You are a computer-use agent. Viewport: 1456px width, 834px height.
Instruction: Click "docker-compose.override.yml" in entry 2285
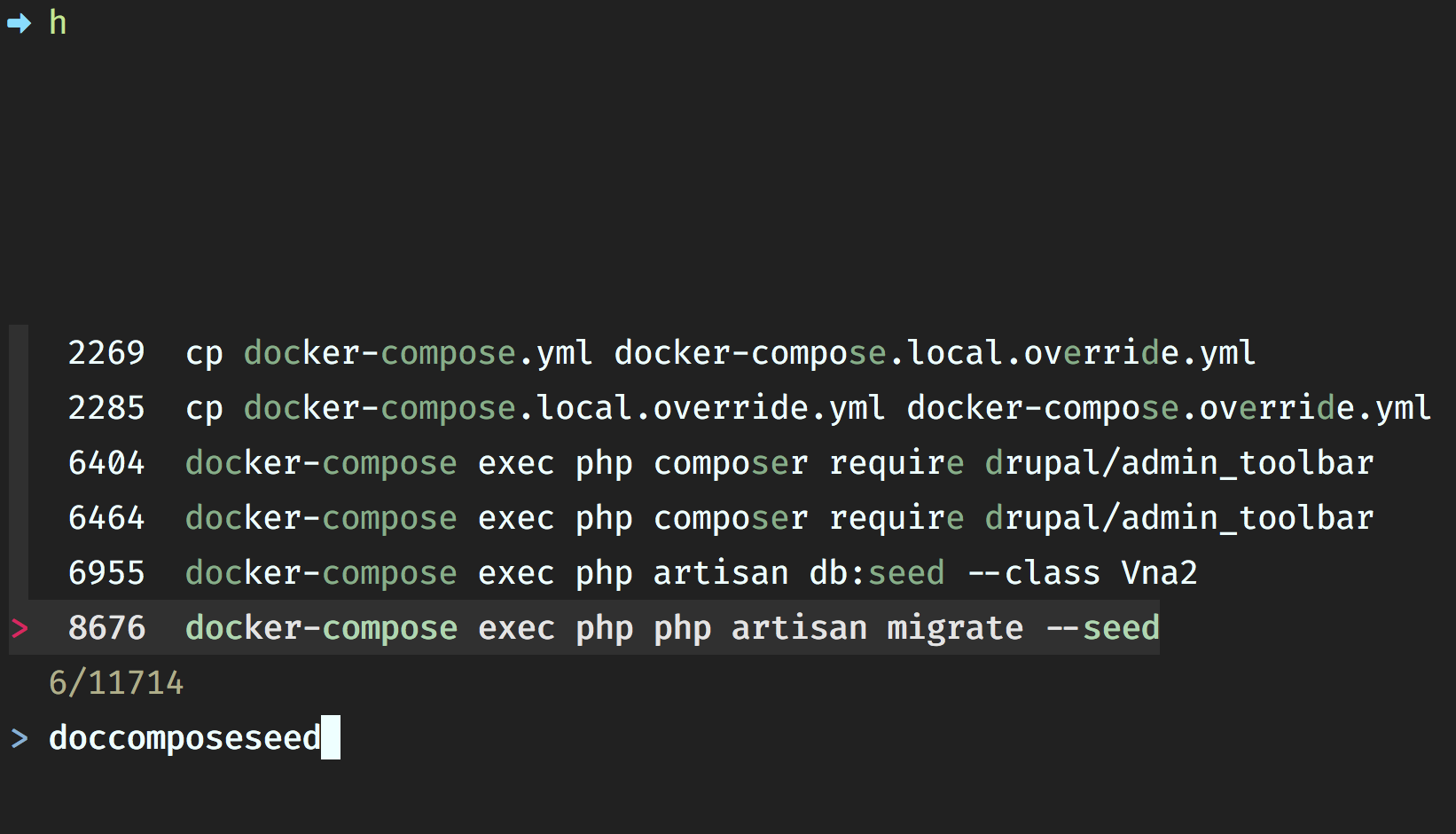click(1169, 408)
